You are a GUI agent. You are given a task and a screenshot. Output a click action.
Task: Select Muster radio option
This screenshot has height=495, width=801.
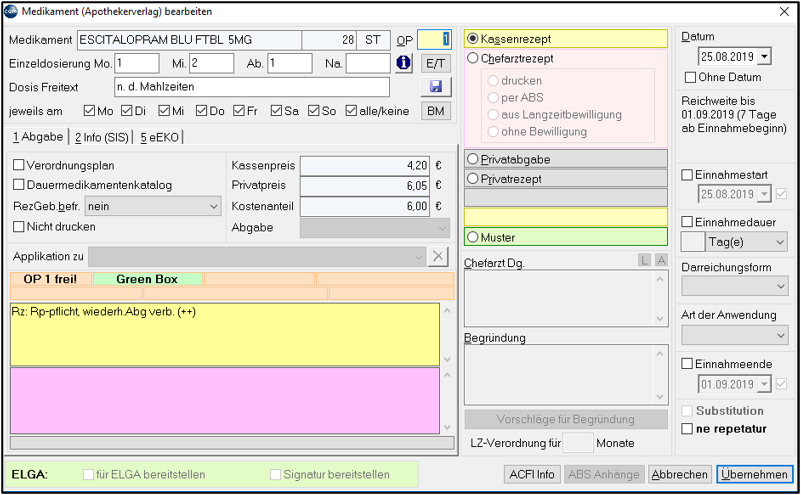click(x=473, y=238)
